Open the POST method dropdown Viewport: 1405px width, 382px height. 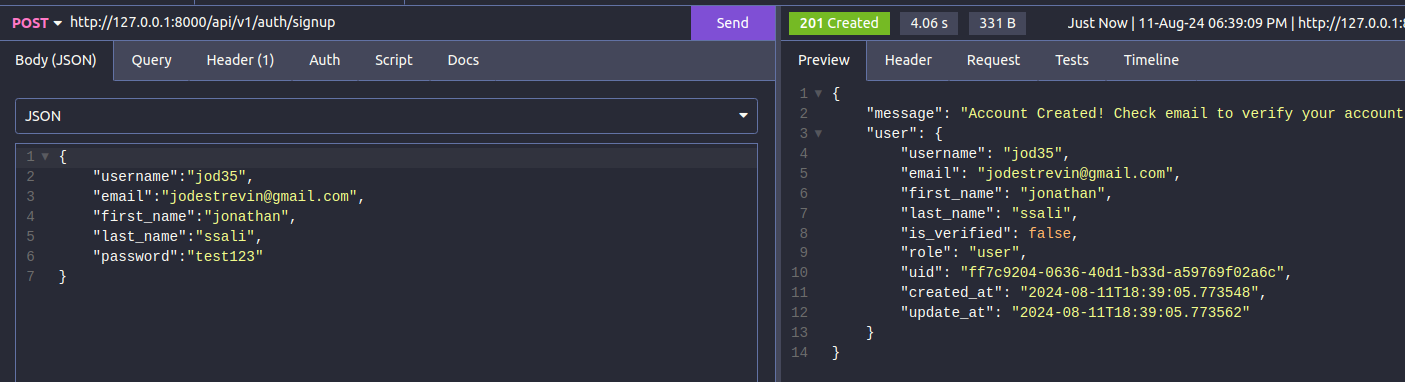pos(37,22)
